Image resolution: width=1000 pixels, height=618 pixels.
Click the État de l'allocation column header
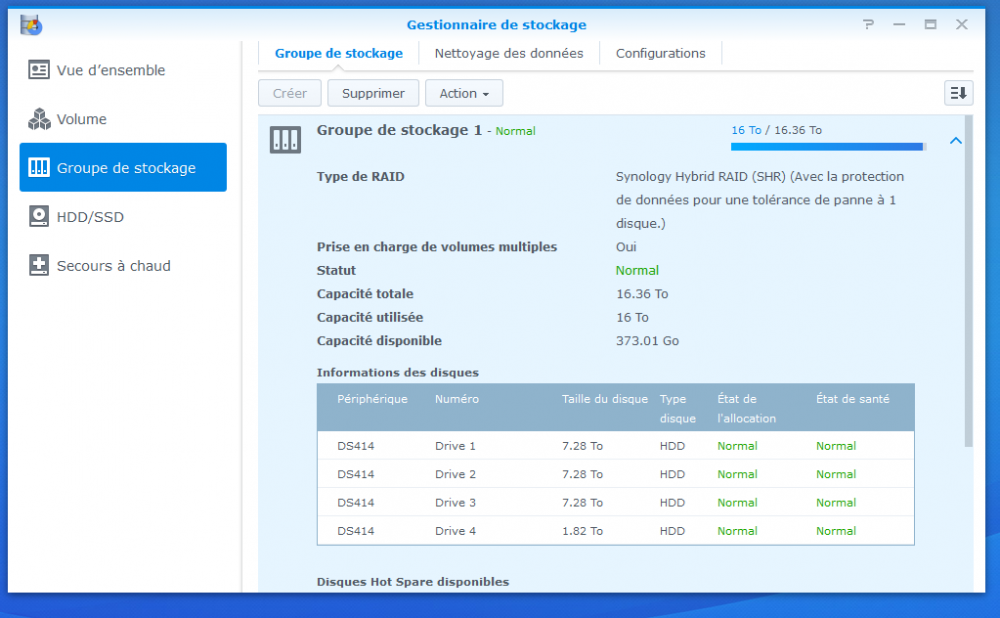tap(746, 408)
